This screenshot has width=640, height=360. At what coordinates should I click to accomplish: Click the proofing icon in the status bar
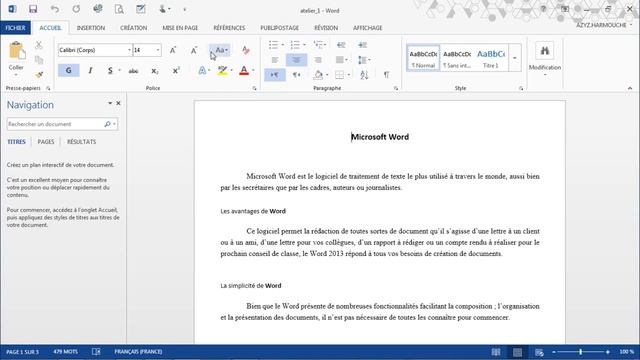pos(96,351)
